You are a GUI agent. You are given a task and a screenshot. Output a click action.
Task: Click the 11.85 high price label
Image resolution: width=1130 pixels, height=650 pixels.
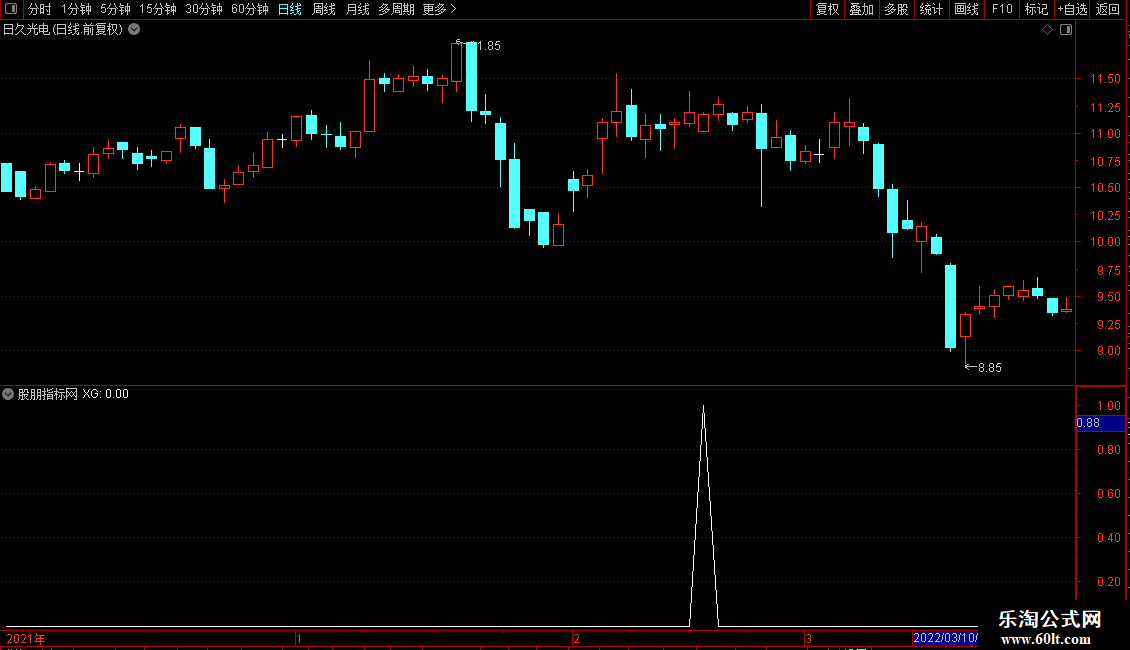(484, 45)
